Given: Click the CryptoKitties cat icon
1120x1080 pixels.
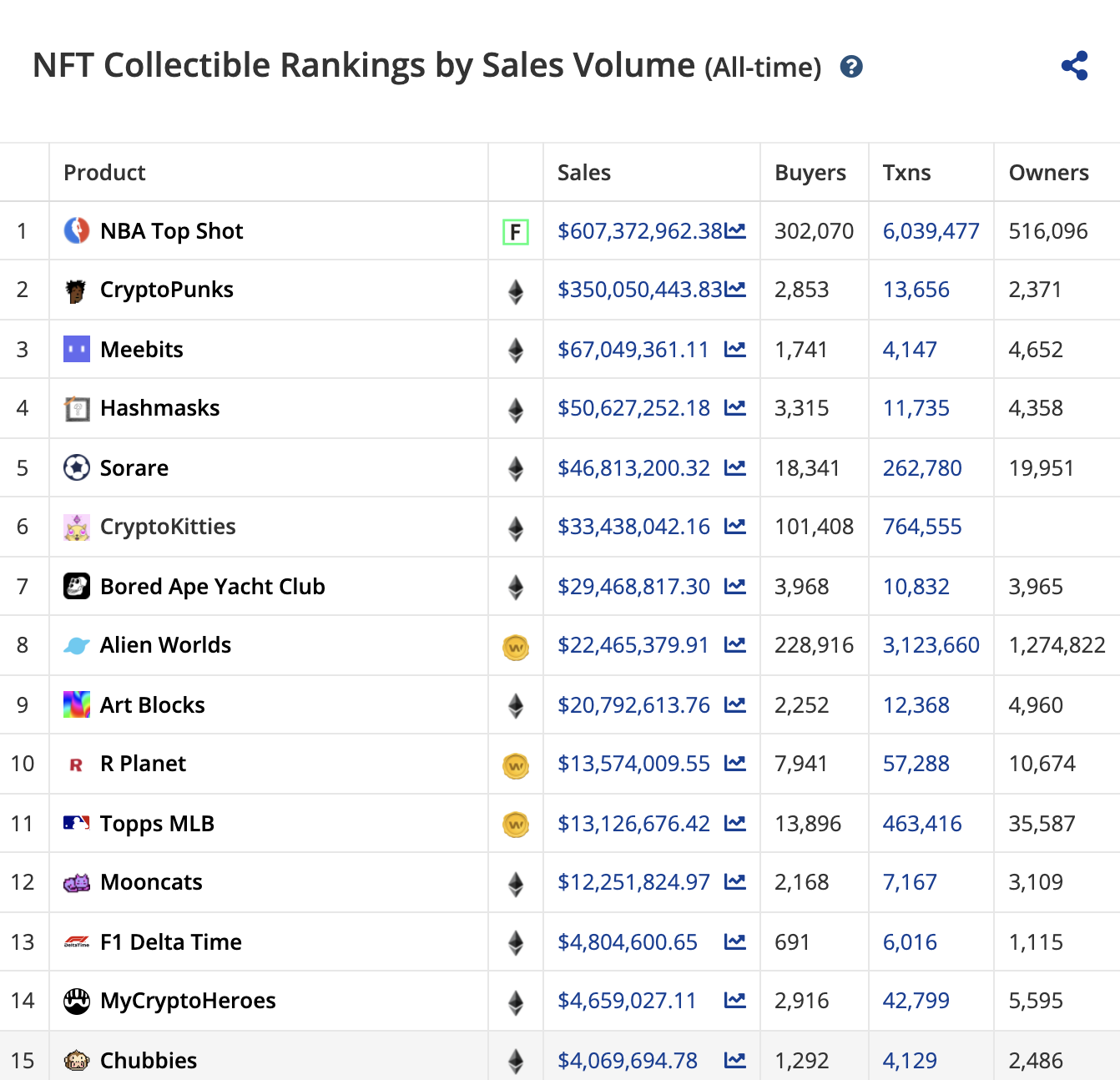Looking at the screenshot, I should 77,527.
